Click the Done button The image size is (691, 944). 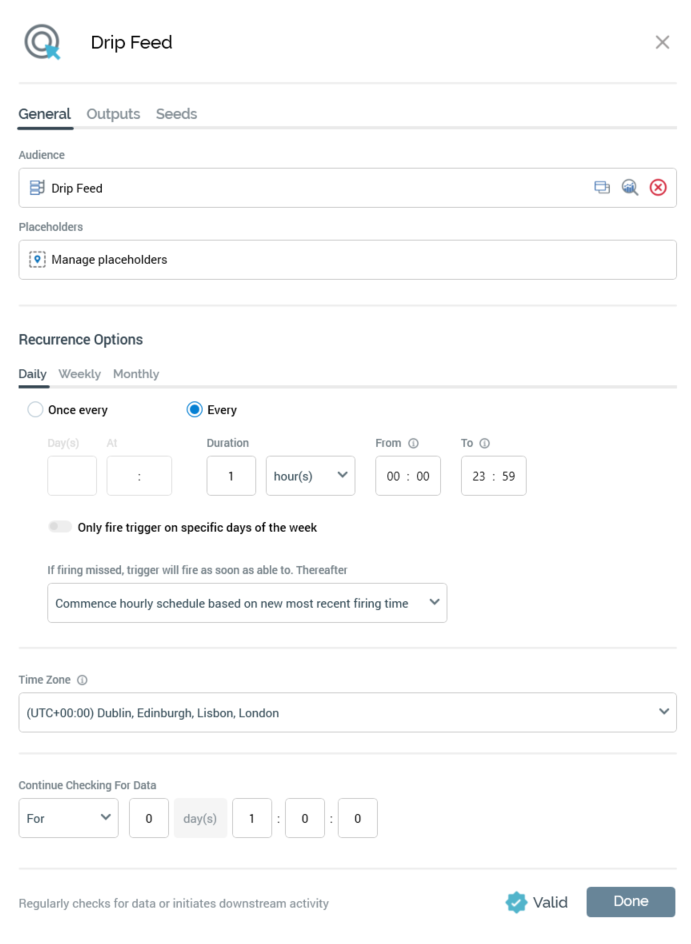630,901
